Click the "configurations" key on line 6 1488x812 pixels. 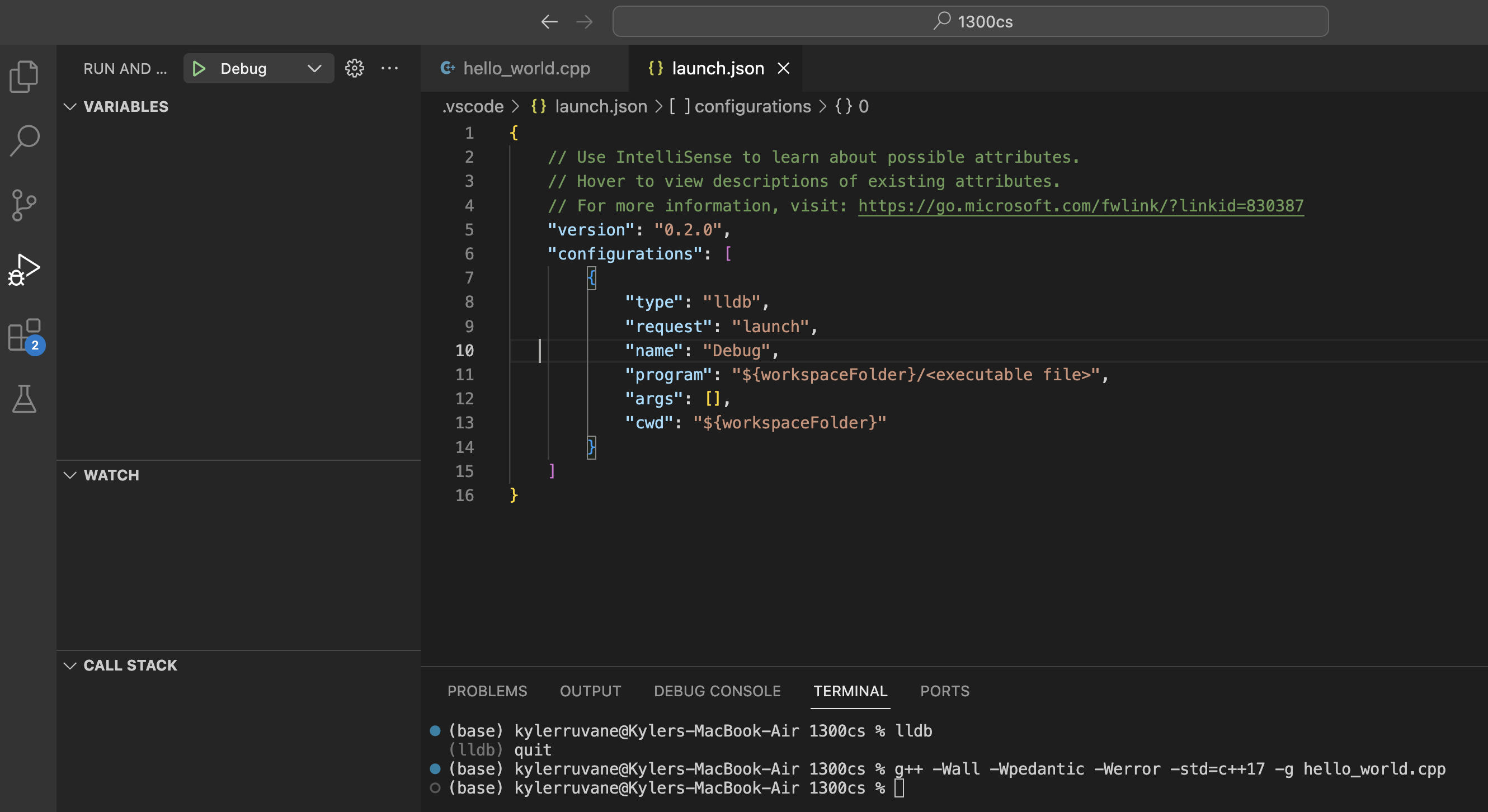click(x=624, y=254)
